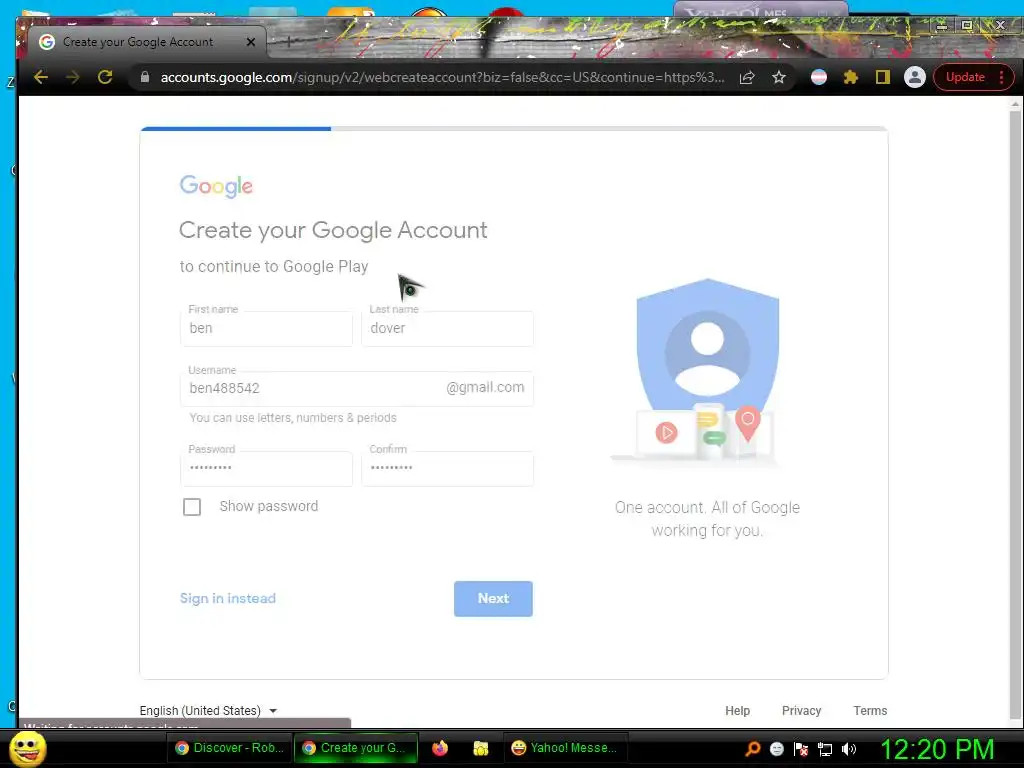Screen dimensions: 1024x768
Task: Click the 12:20 PM taskbar clock
Action: click(937, 749)
